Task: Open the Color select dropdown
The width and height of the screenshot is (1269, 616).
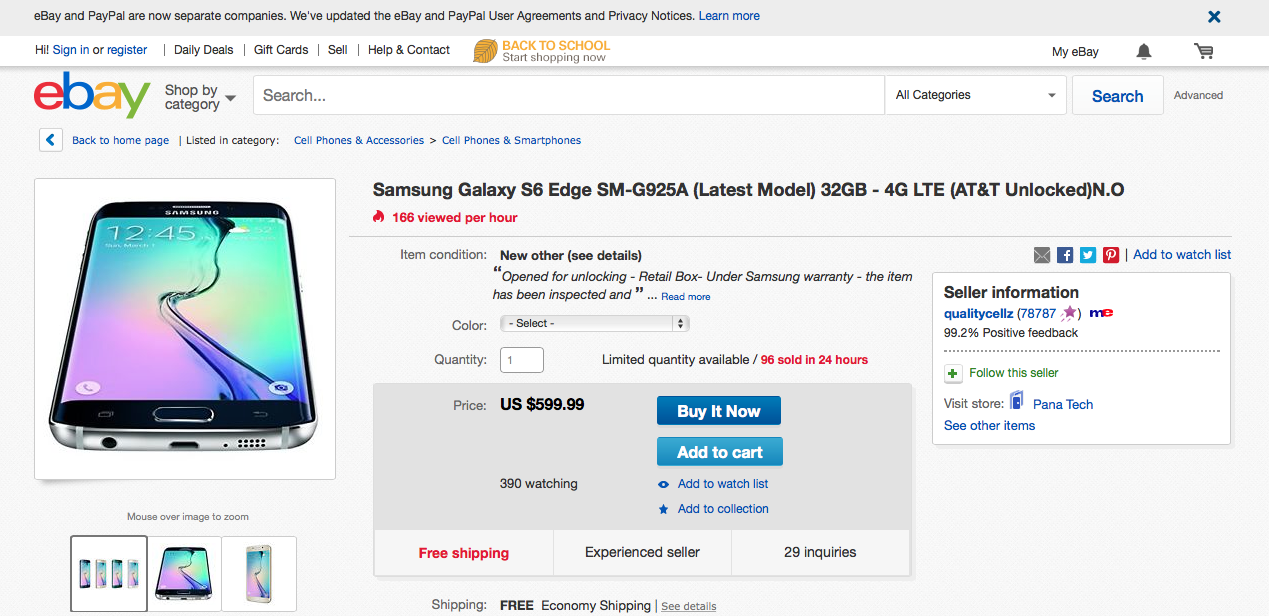Action: pos(594,323)
